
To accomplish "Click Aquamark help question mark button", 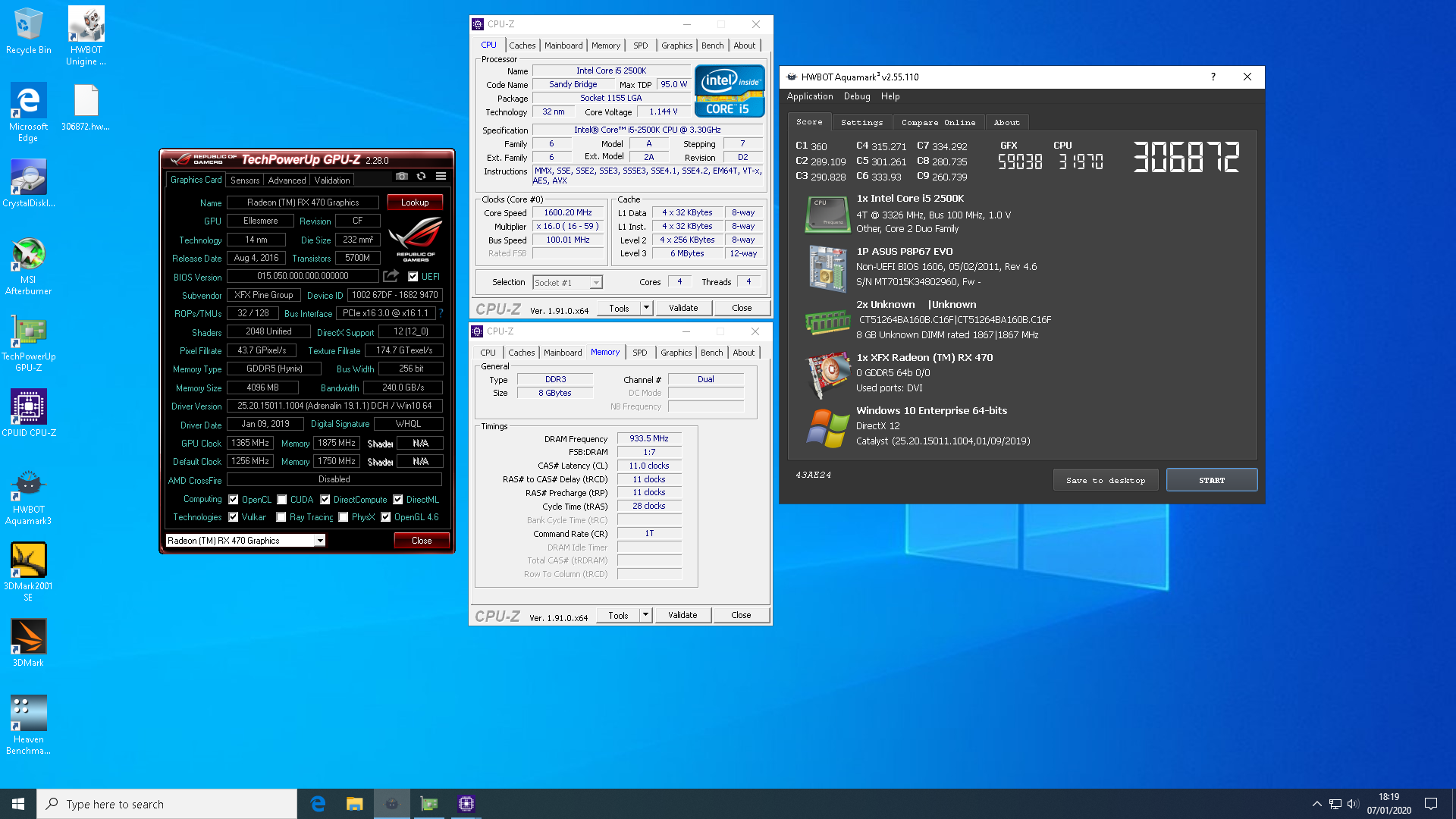I will click(1213, 77).
